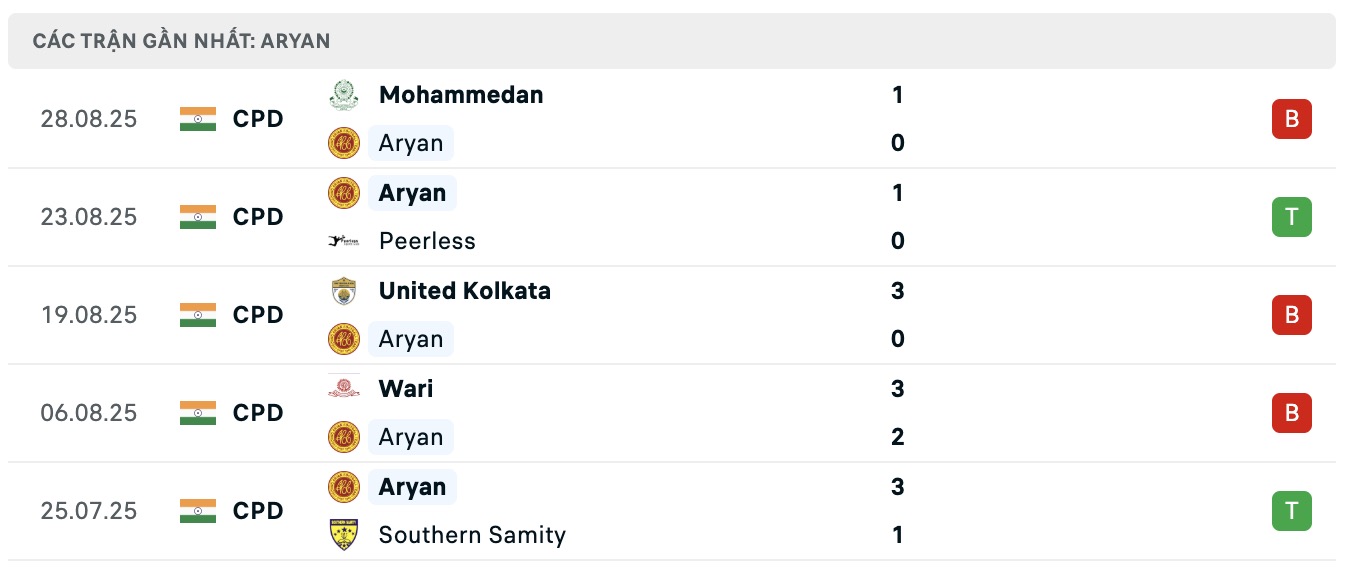Open the Mohammedan team link
Screen dimensions: 1350x574
[461, 95]
